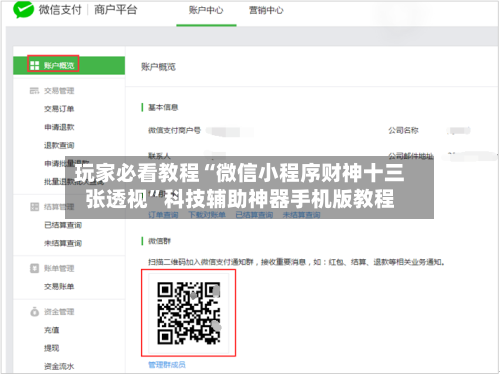Open 充值 under 资金管理
This screenshot has width=500, height=376.
pos(52,330)
